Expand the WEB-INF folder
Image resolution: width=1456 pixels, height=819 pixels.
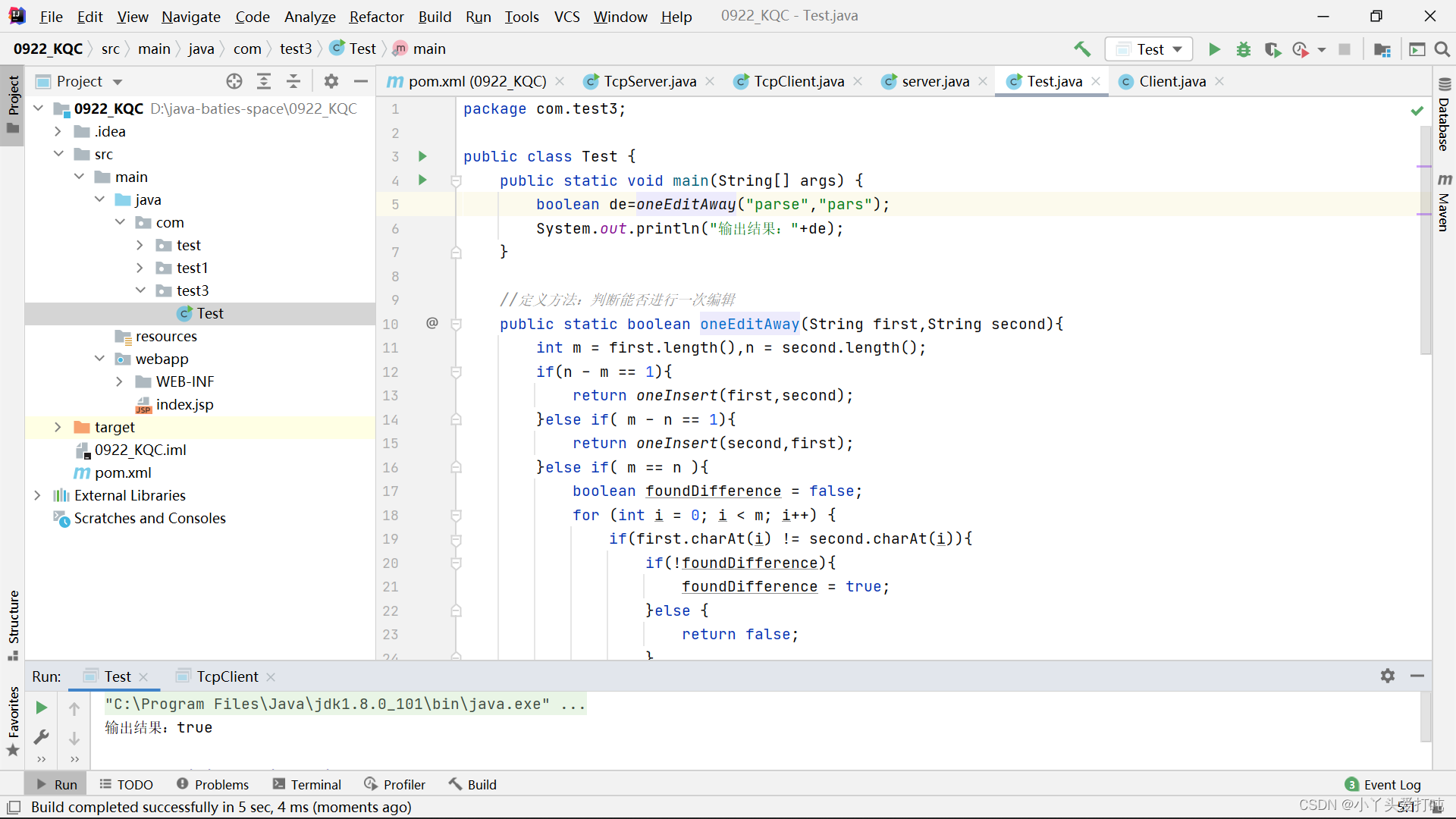click(x=120, y=381)
